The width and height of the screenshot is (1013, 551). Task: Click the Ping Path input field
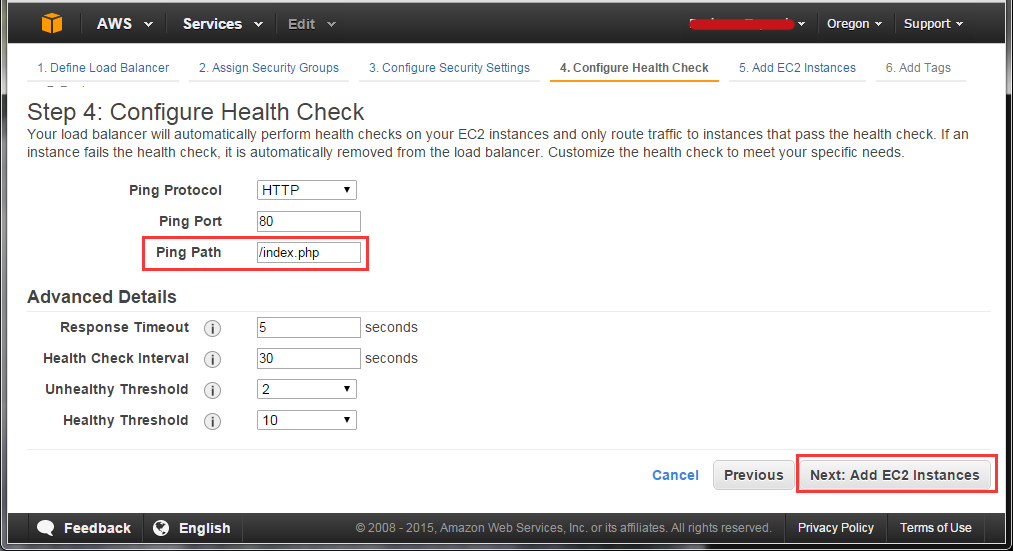[x=309, y=253]
